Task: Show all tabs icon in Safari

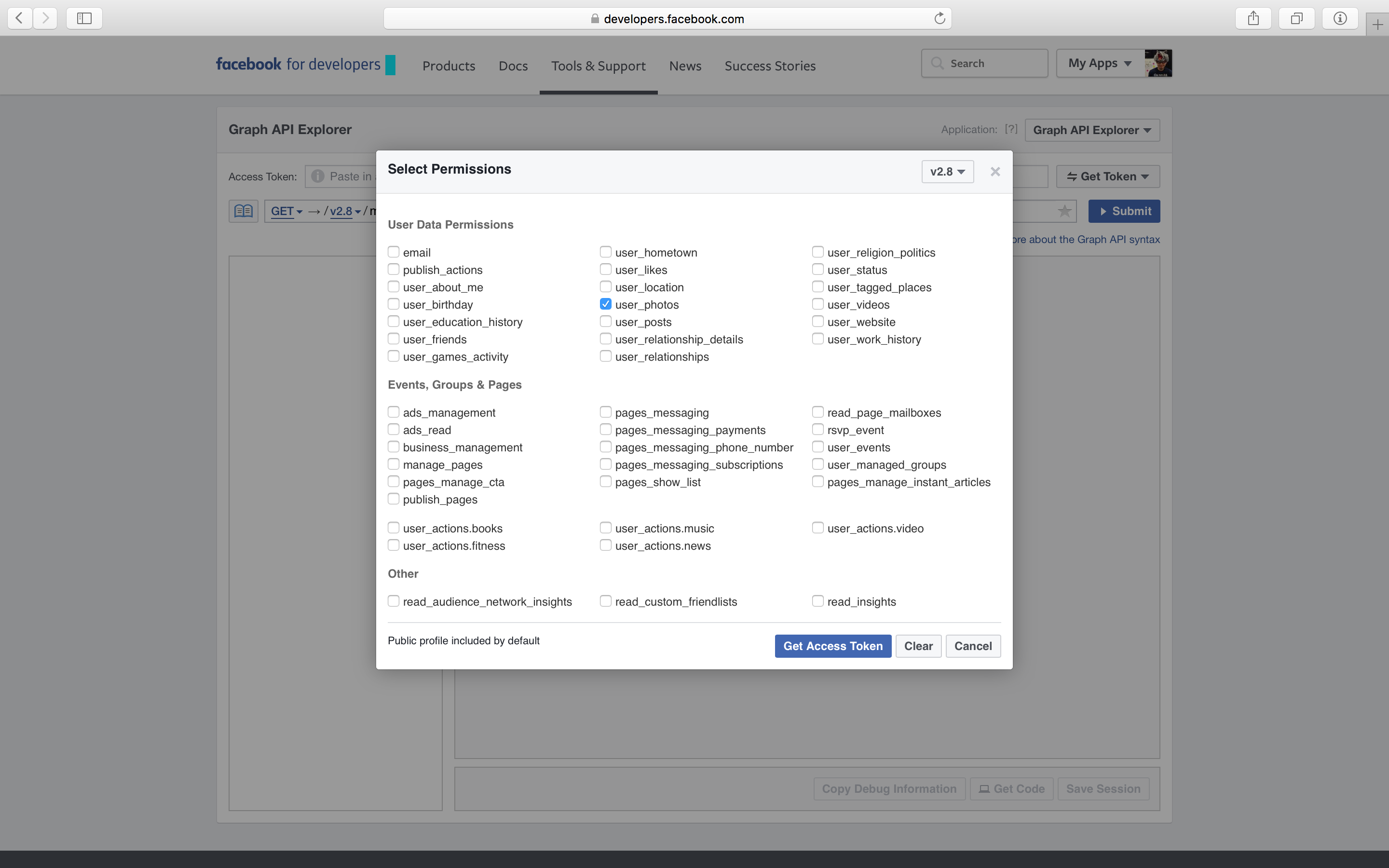Action: click(1296, 18)
